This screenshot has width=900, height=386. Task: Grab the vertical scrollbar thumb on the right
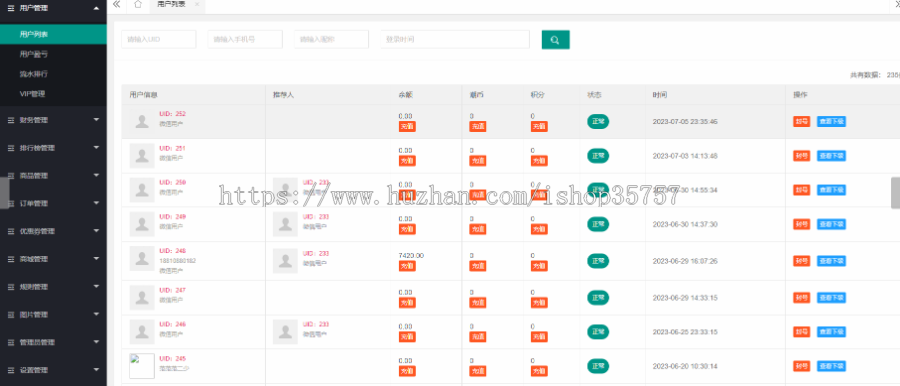pyautogui.click(x=895, y=192)
